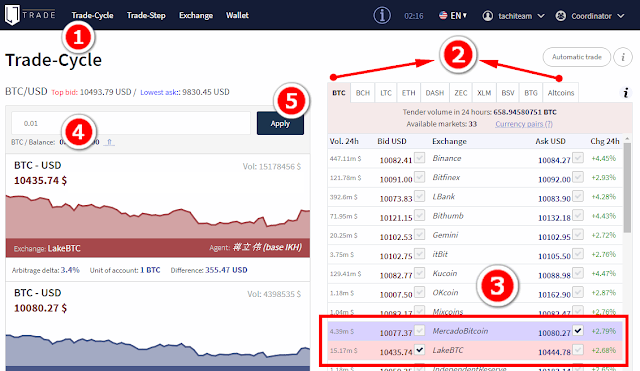This screenshot has height=371, width=640.
Task: Select the BTC currency tab
Action: (x=339, y=93)
